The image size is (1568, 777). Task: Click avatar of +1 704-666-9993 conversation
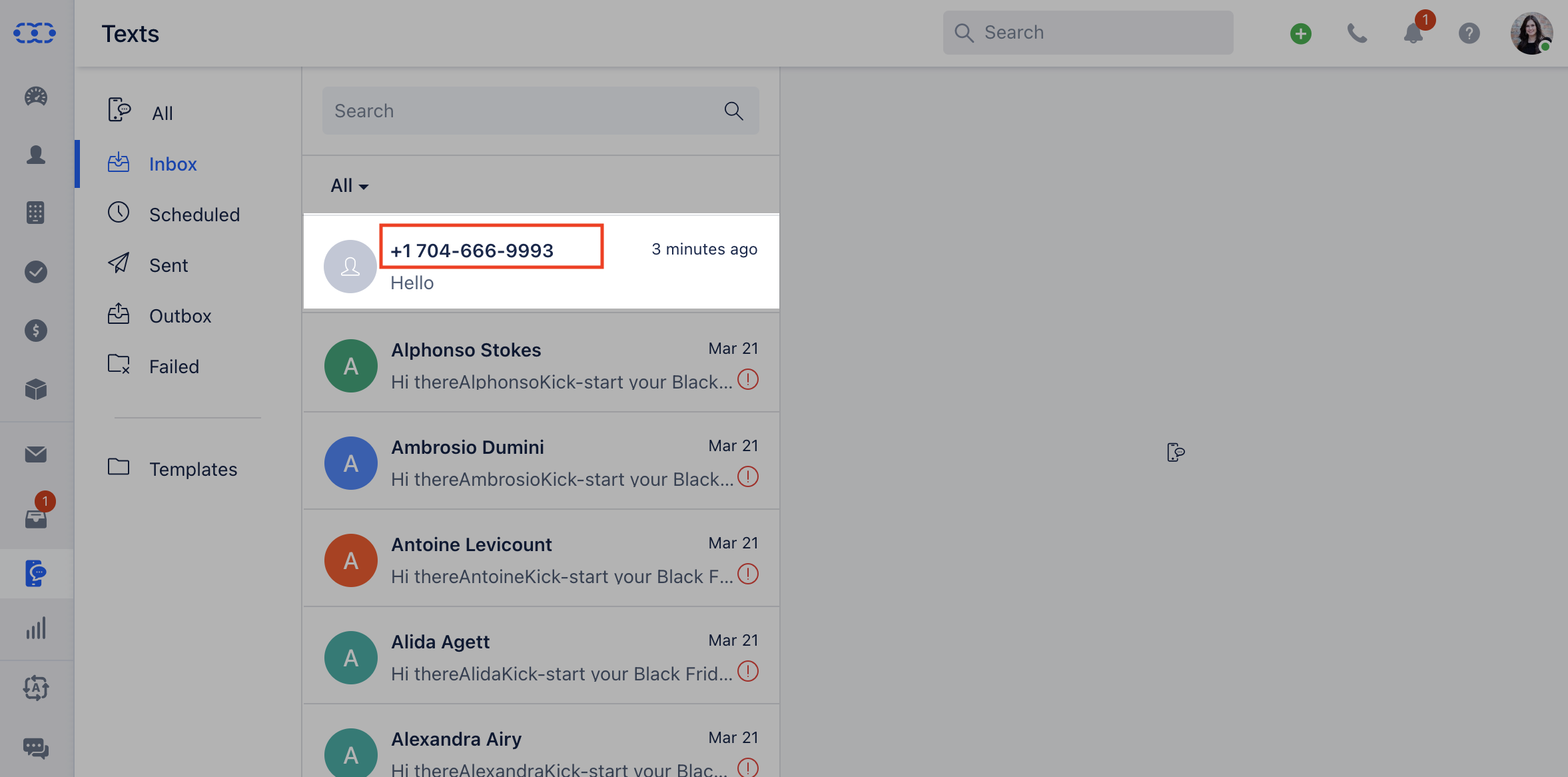click(x=350, y=267)
